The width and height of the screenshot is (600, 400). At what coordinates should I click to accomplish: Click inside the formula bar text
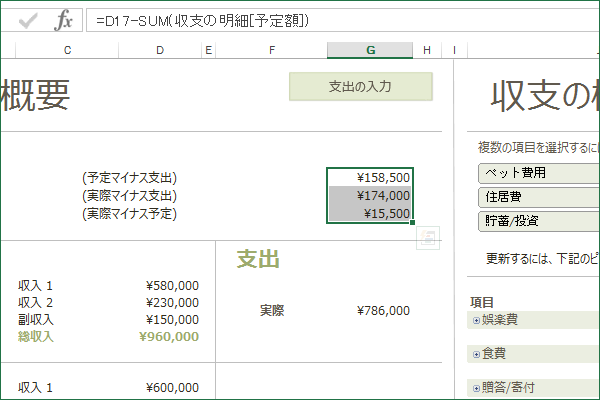pyautogui.click(x=202, y=21)
